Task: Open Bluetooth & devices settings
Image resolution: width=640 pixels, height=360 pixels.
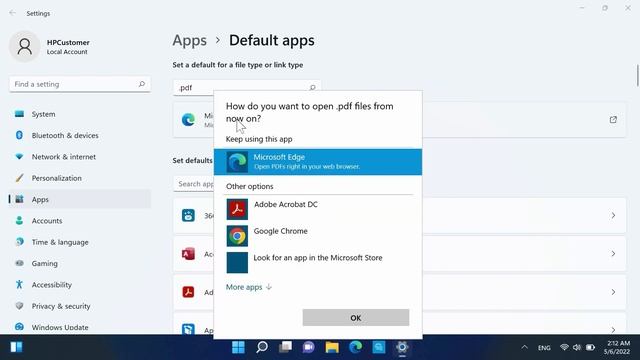Action: point(80,136)
